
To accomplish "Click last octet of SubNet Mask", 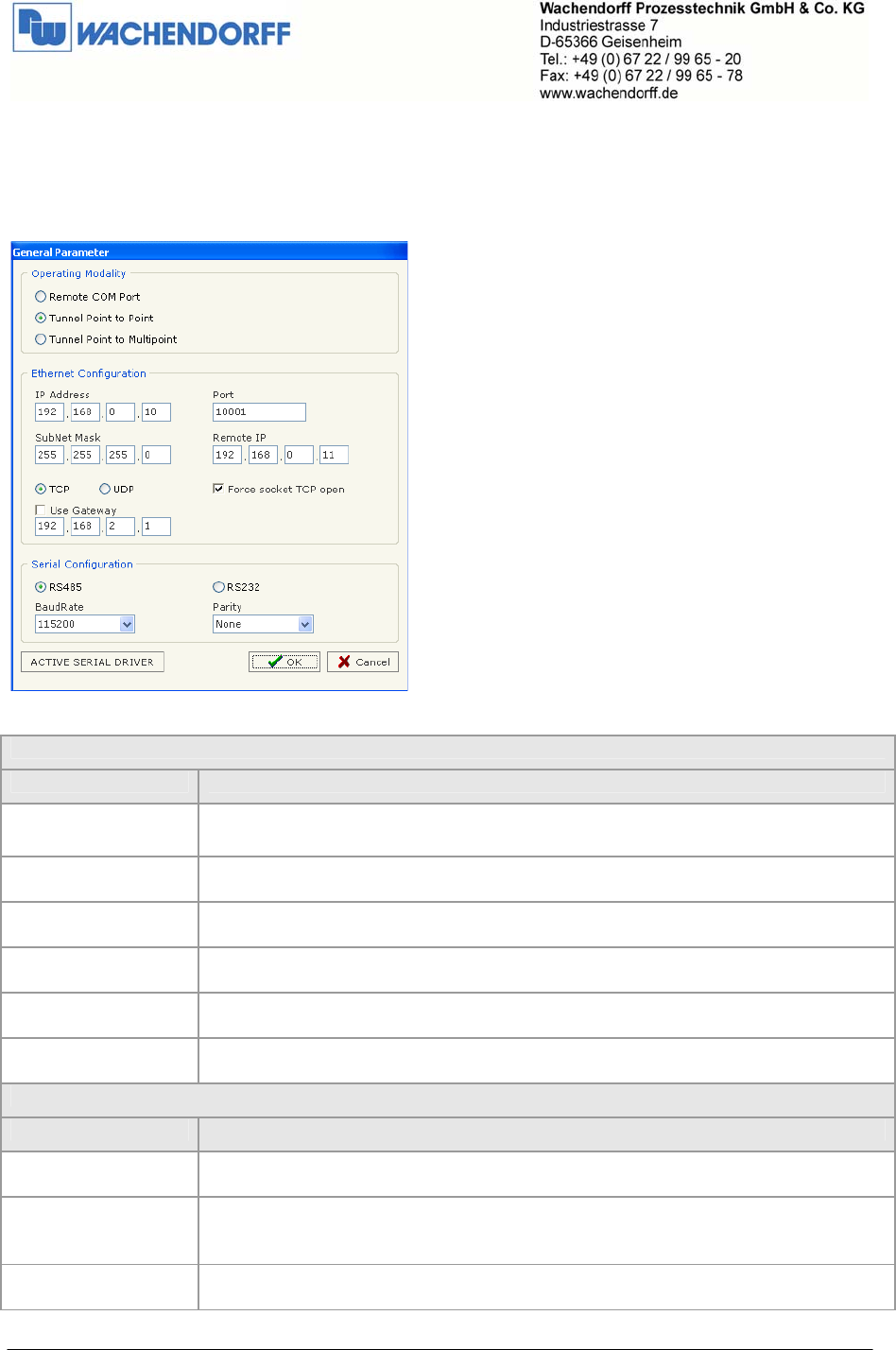I will click(x=156, y=455).
